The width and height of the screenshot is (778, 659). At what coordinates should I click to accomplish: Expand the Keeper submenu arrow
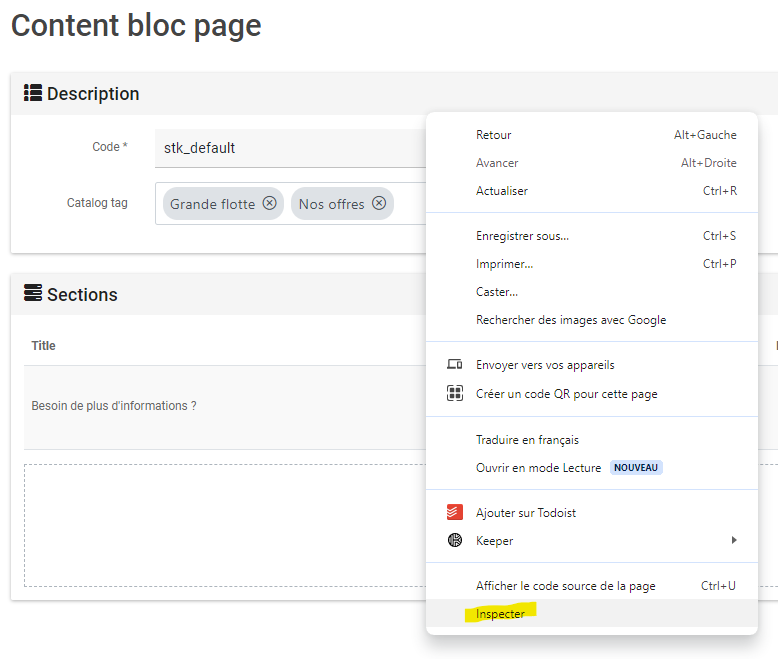pyautogui.click(x=734, y=540)
